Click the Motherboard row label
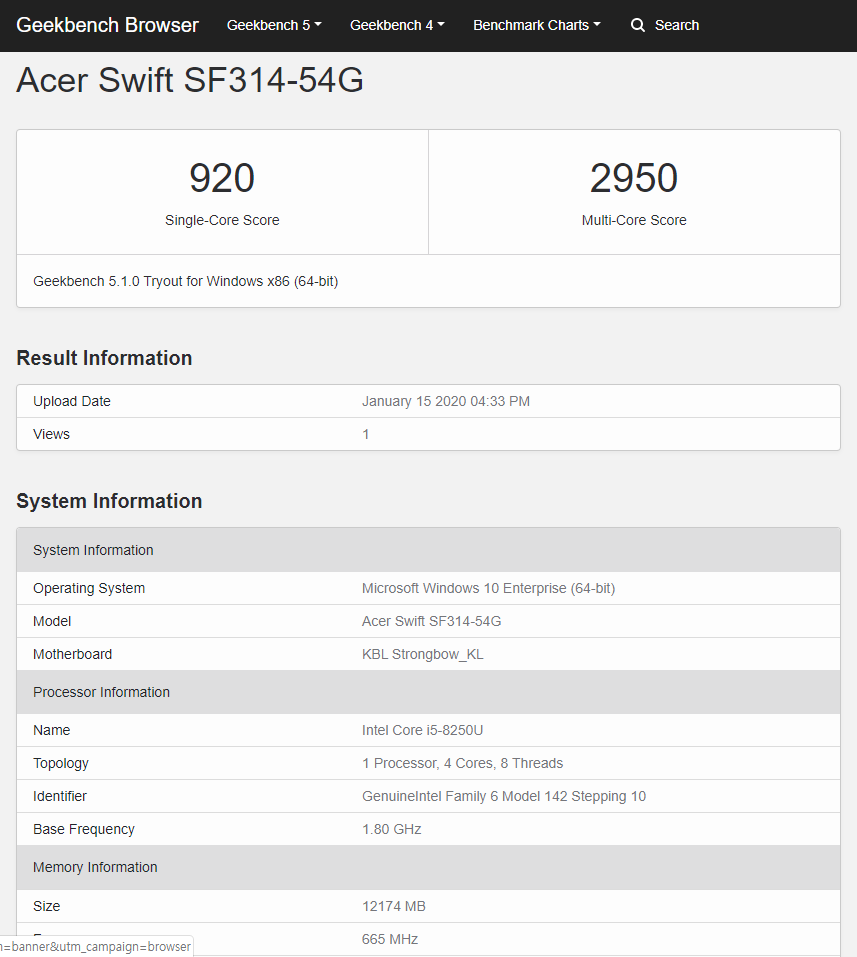Image resolution: width=857 pixels, height=957 pixels. [73, 654]
